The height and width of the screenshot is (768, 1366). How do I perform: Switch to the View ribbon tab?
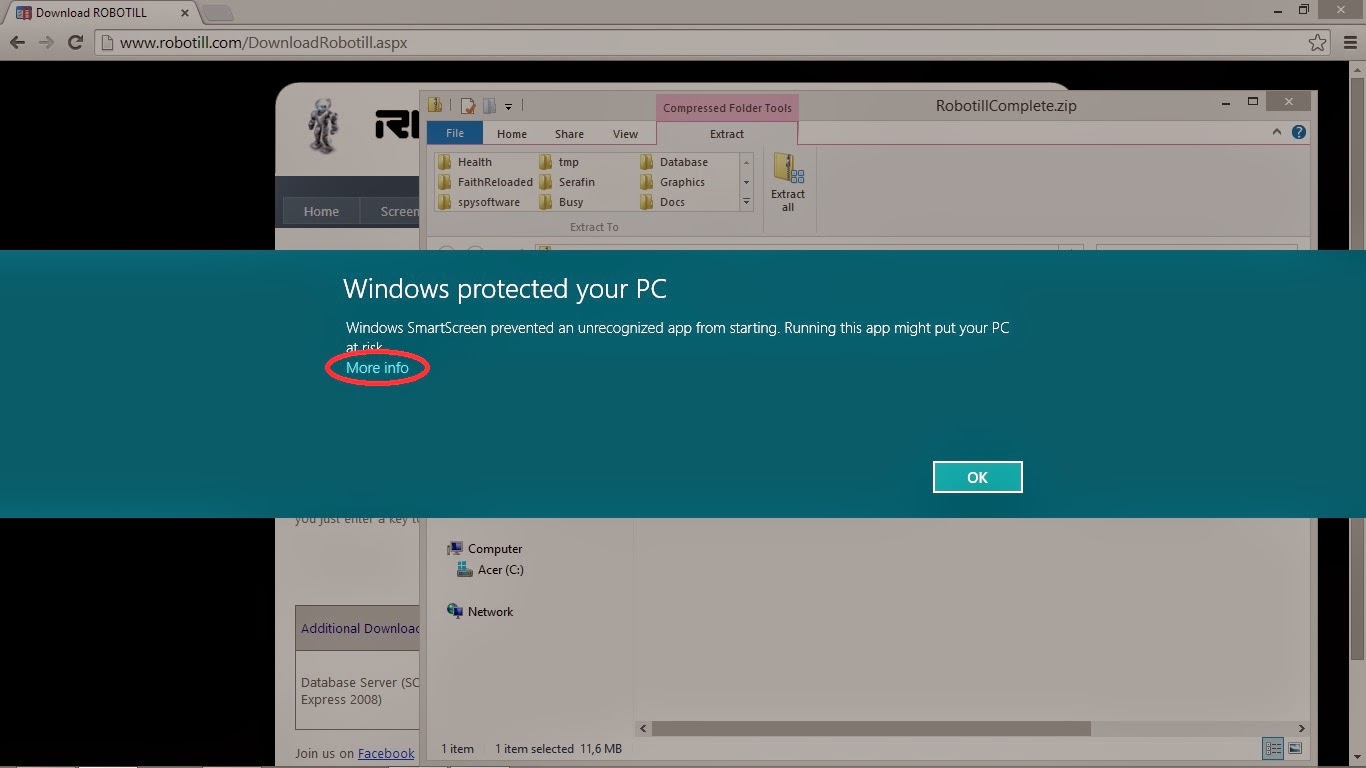(x=625, y=134)
